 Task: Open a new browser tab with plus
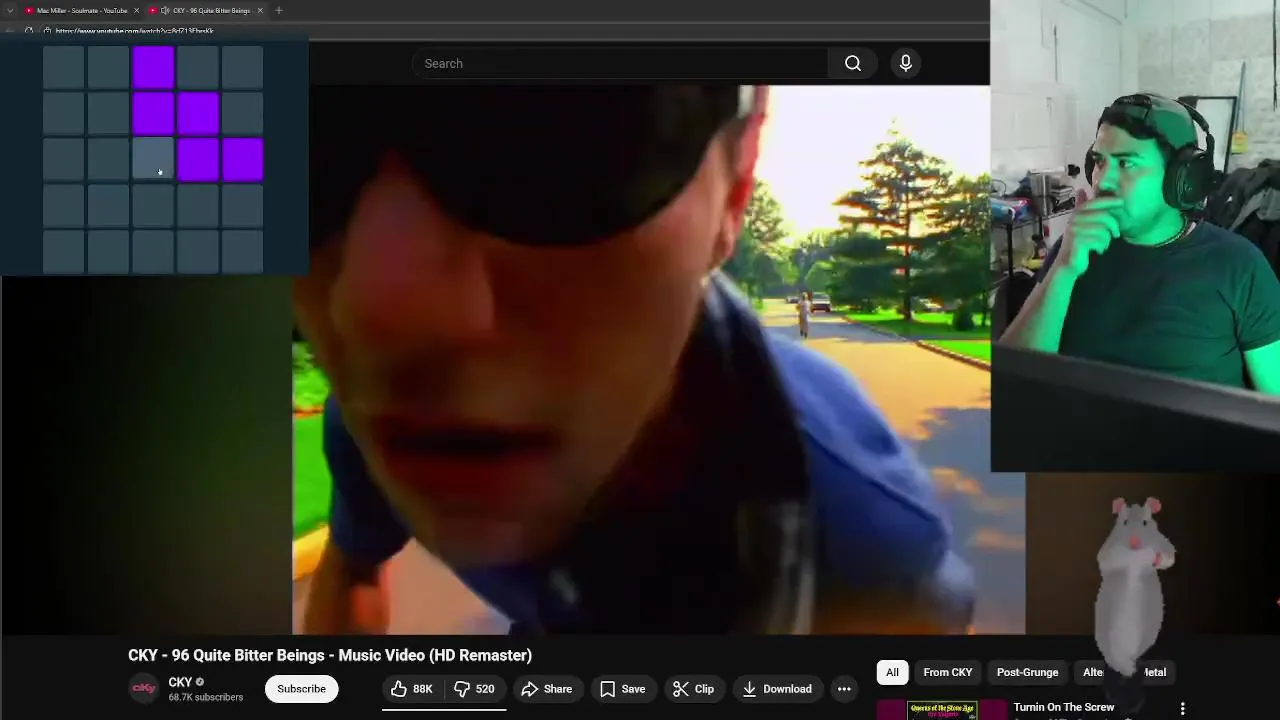279,10
